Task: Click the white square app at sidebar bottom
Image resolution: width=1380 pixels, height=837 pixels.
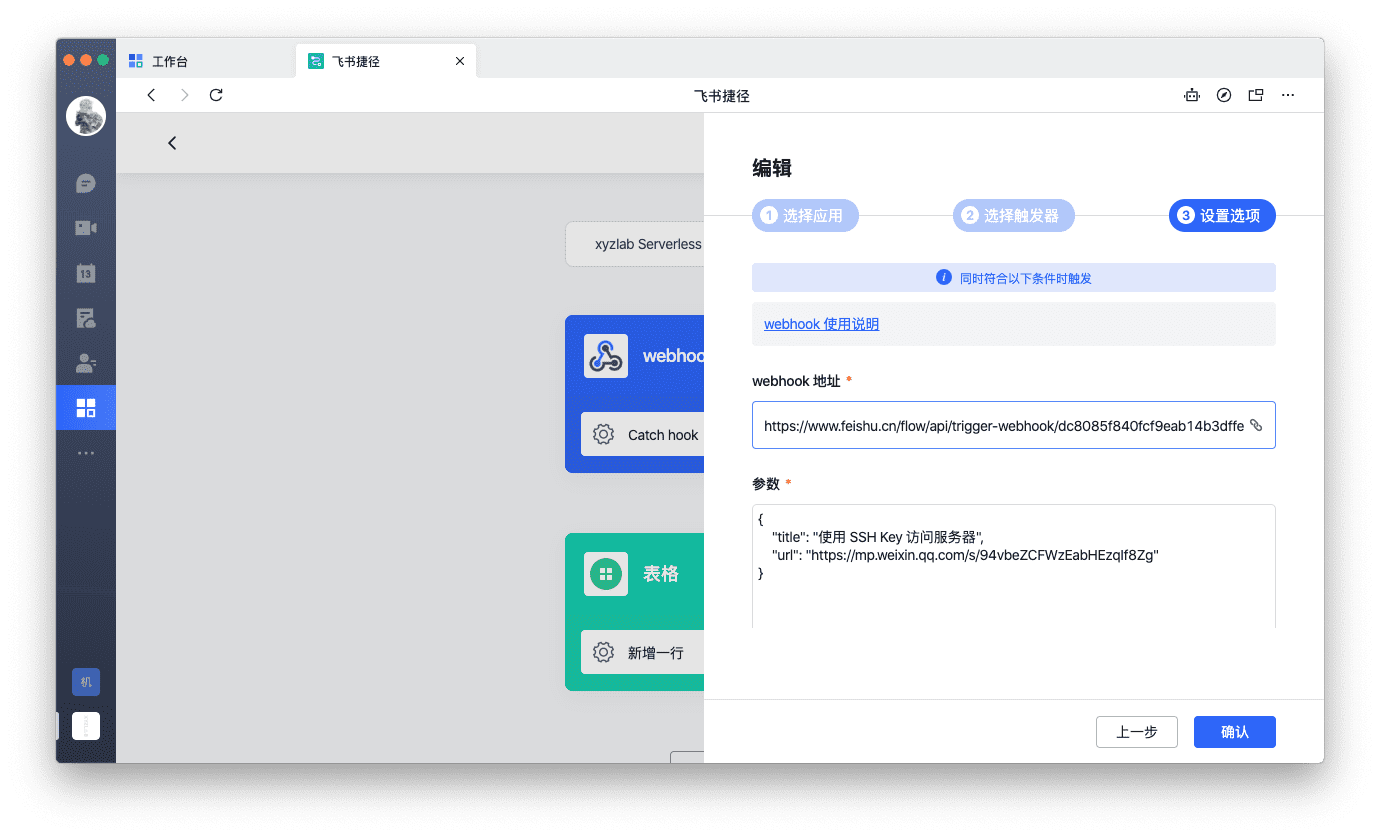Action: 86,726
